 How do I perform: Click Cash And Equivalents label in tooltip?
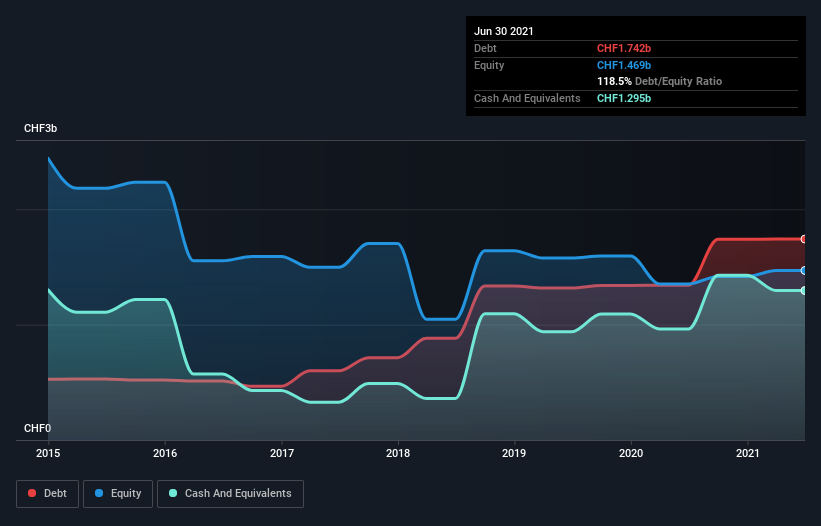point(527,98)
